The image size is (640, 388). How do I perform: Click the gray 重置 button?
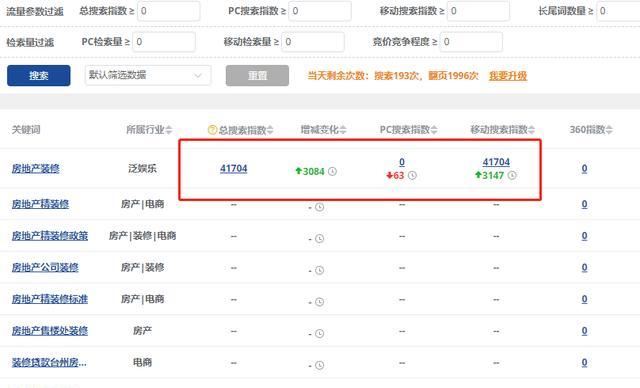(x=257, y=75)
